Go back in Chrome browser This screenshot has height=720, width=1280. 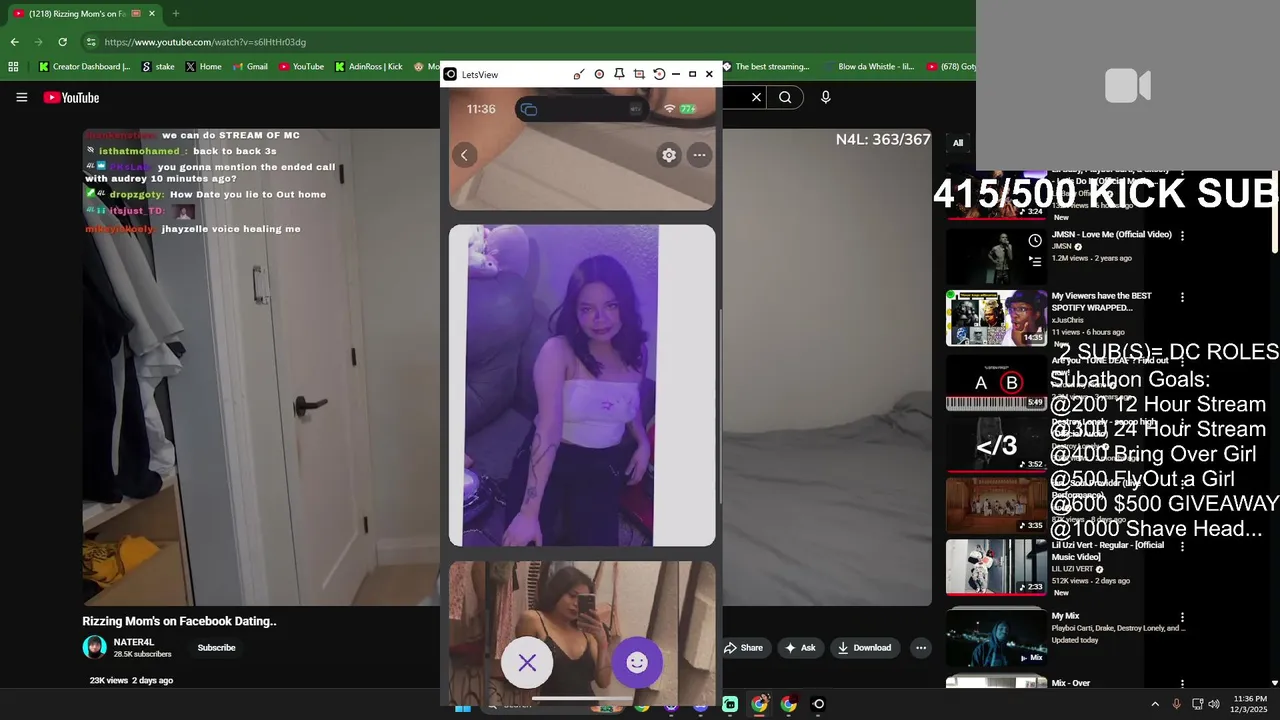point(14,42)
